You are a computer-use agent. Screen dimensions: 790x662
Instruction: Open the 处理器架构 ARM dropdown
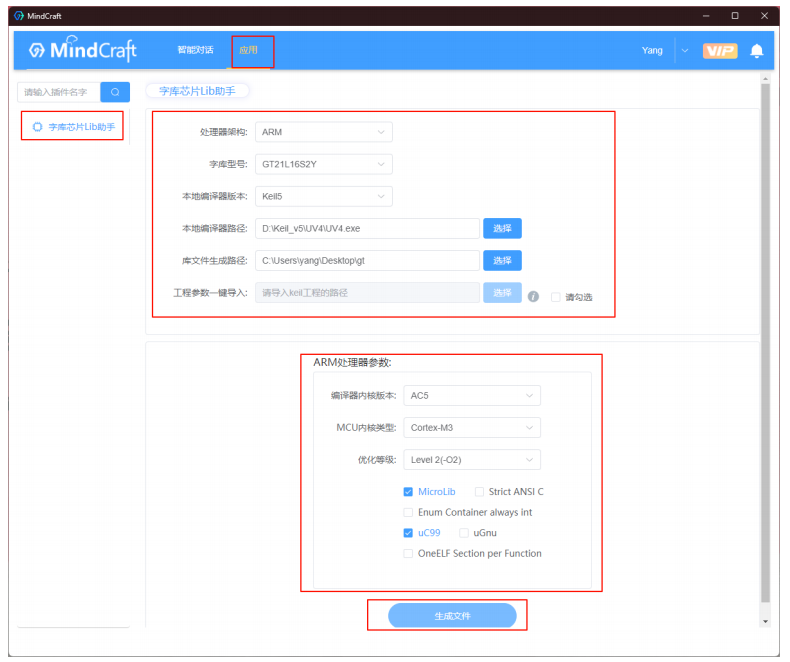pos(323,132)
